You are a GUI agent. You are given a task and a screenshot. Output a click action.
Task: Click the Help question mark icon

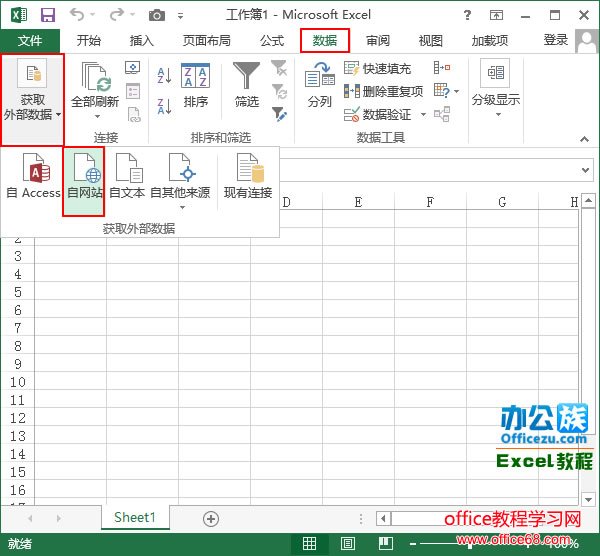pyautogui.click(x=467, y=15)
